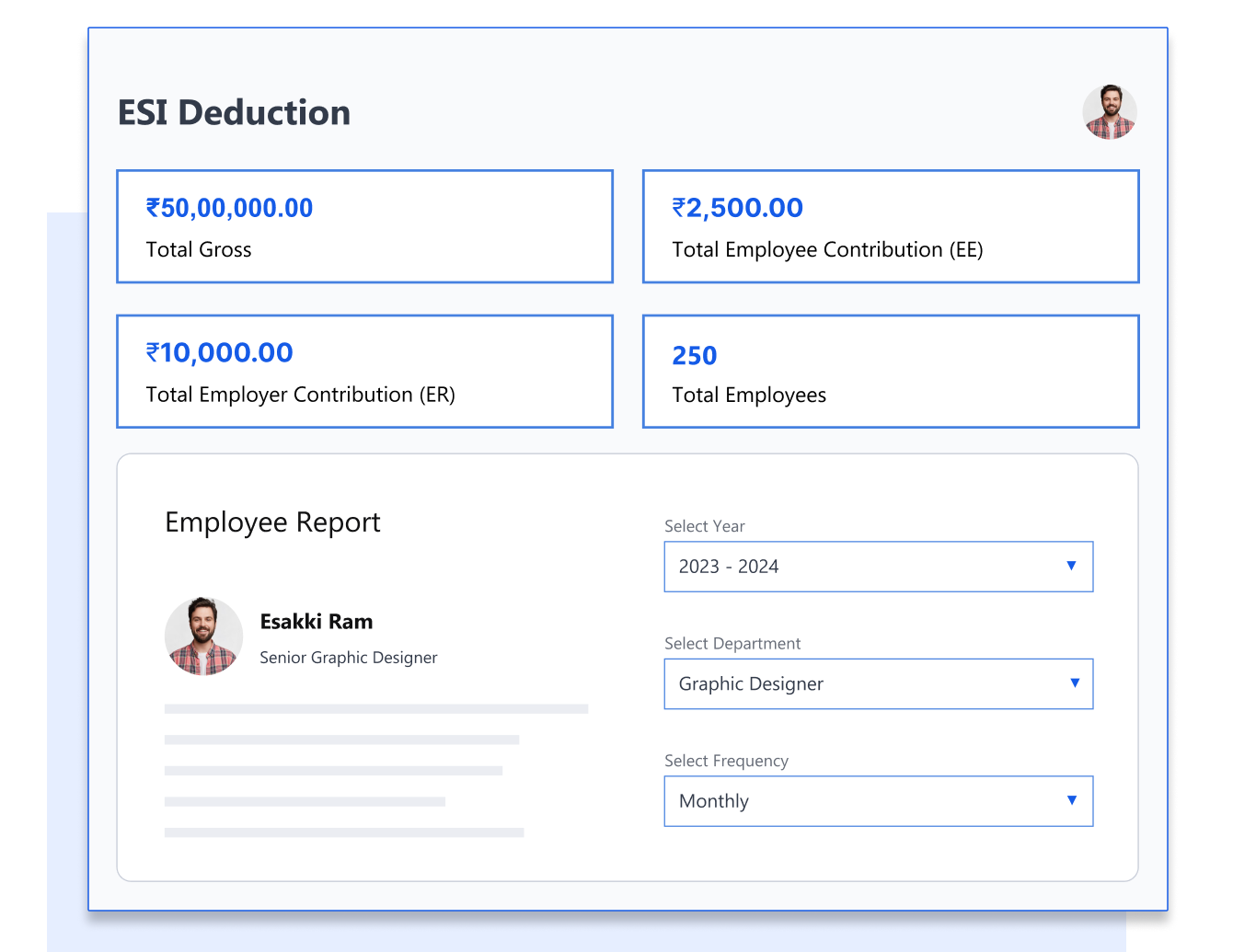Screen dimensions: 1256x952
Task: Click the Select Department label
Action: coord(732,644)
